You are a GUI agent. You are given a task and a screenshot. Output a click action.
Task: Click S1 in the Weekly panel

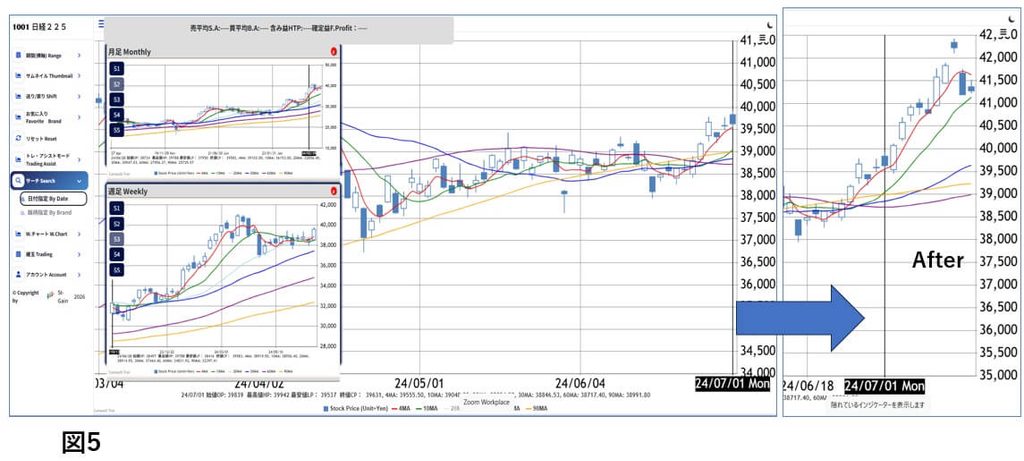pos(116,208)
